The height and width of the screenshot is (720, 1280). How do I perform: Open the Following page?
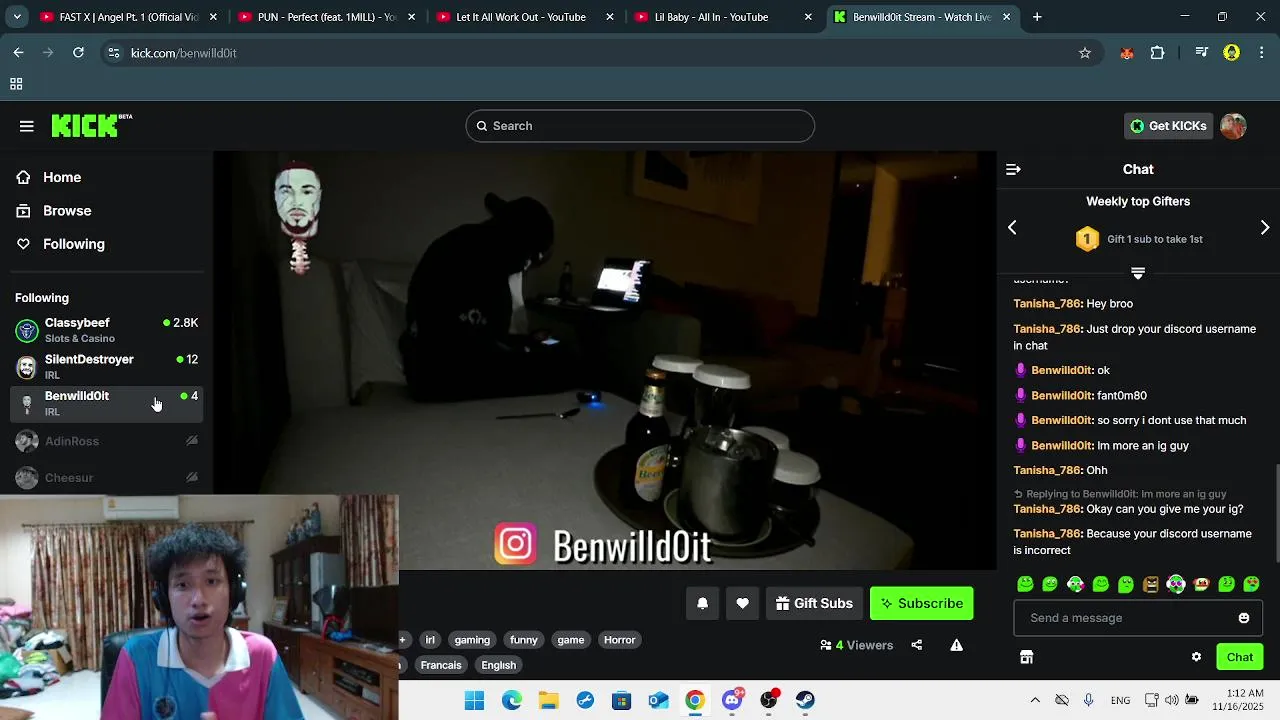(x=73, y=244)
